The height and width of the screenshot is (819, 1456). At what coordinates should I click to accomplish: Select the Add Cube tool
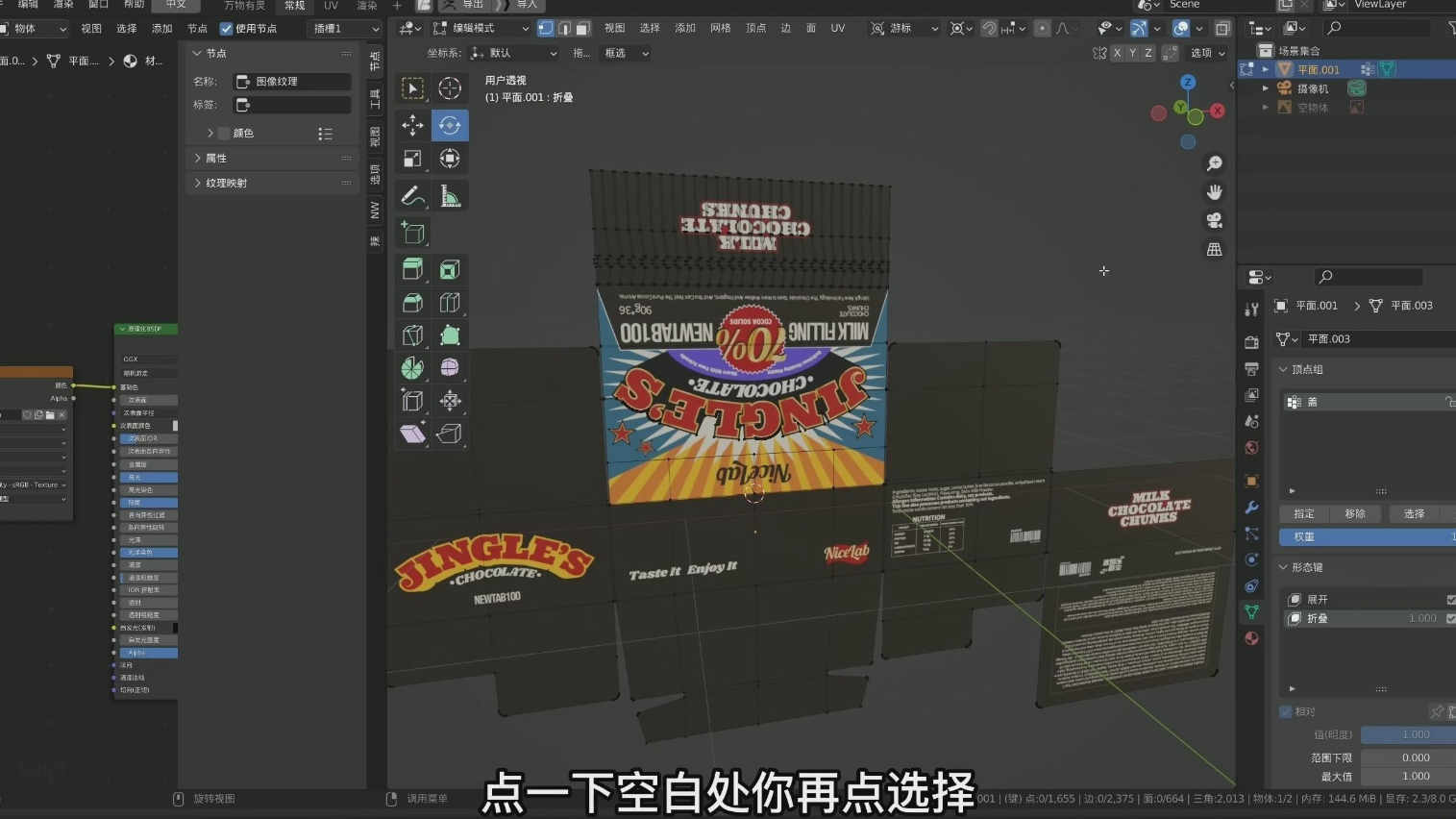click(x=412, y=233)
